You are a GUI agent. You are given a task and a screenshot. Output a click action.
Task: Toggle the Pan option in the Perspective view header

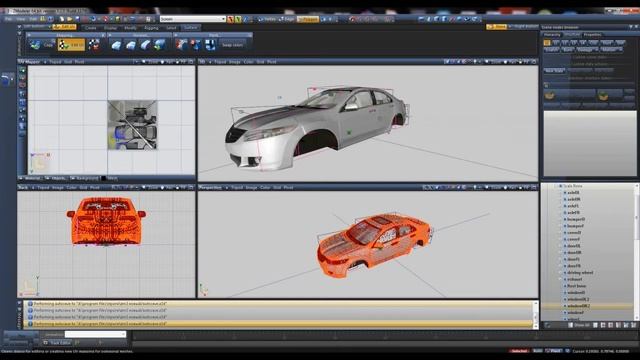pyautogui.click(x=510, y=187)
